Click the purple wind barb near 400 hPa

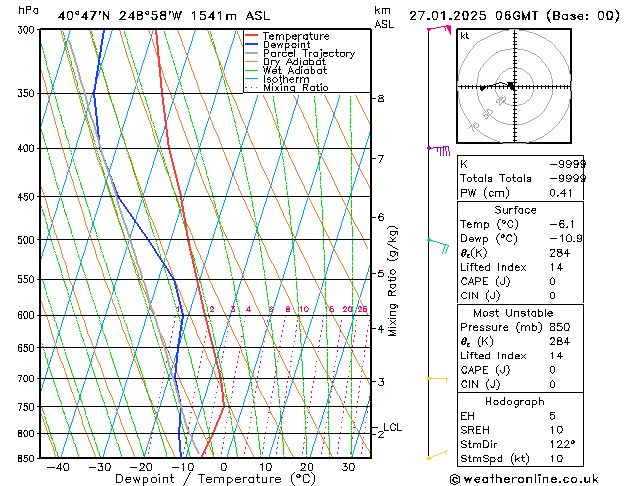point(440,150)
